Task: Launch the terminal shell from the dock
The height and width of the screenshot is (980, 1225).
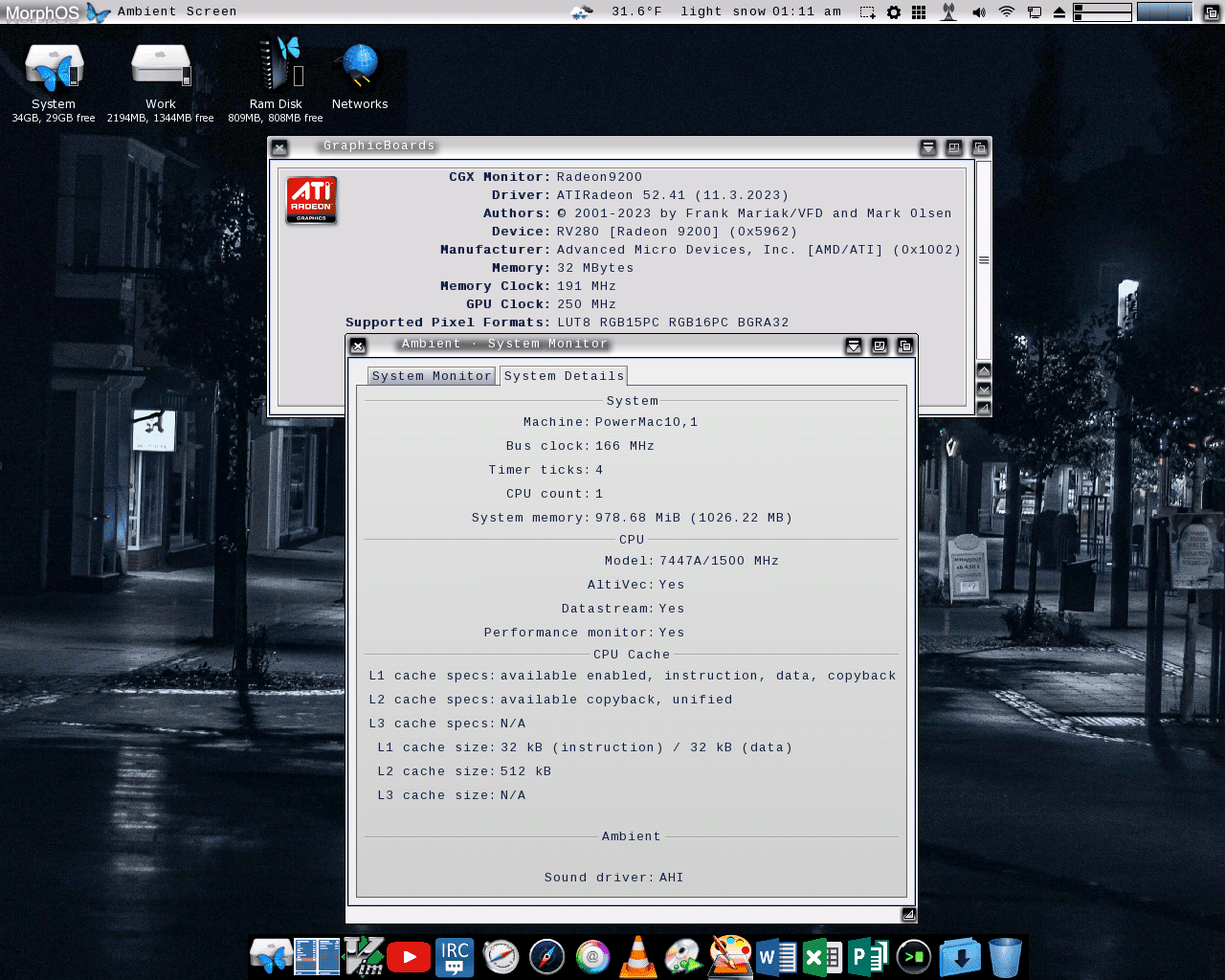Action: tap(914, 956)
